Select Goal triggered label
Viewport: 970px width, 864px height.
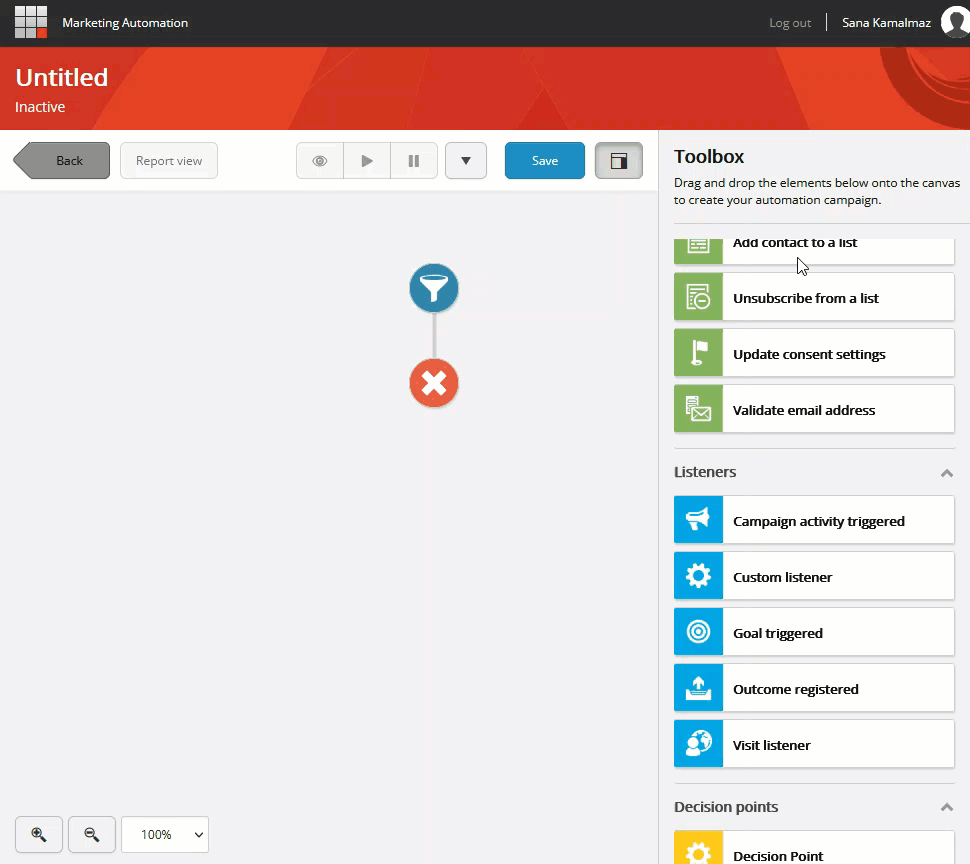pos(778,633)
